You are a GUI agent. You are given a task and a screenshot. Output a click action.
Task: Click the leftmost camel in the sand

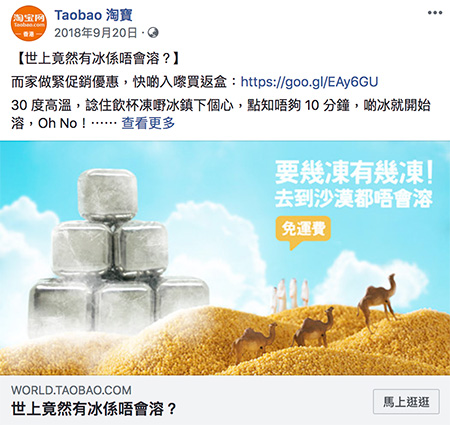pyautogui.click(x=255, y=342)
